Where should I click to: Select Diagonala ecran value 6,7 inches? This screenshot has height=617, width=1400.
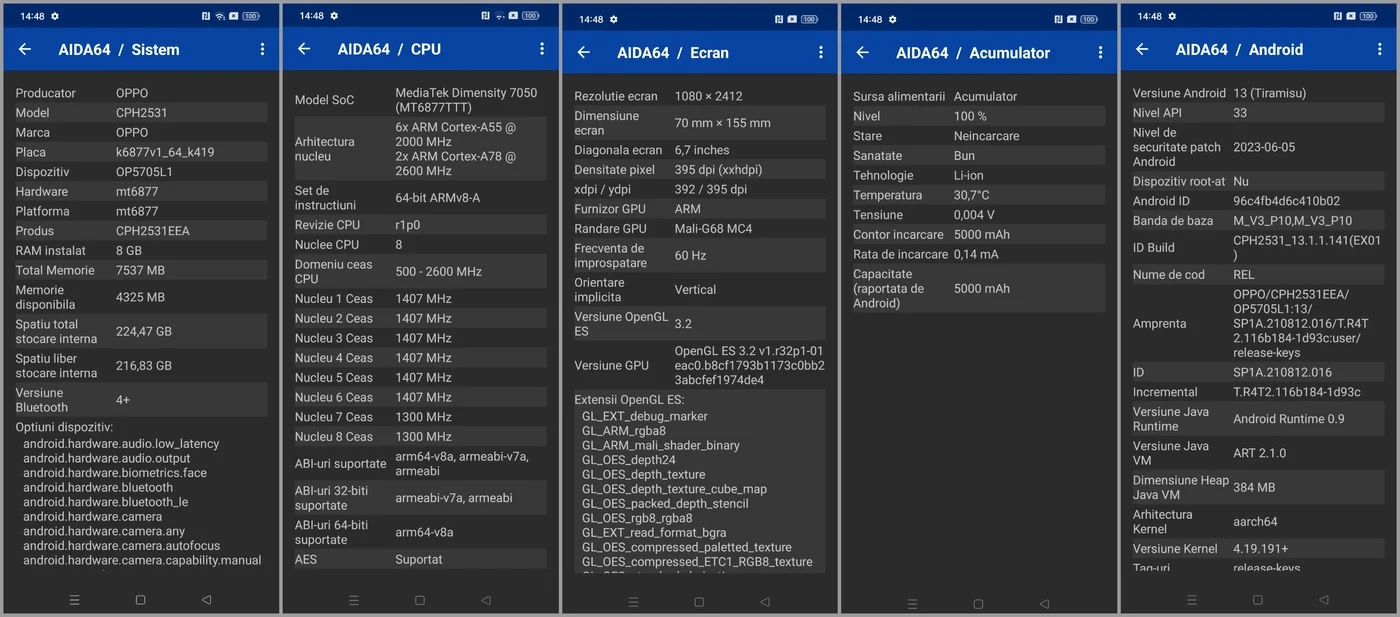pos(702,150)
